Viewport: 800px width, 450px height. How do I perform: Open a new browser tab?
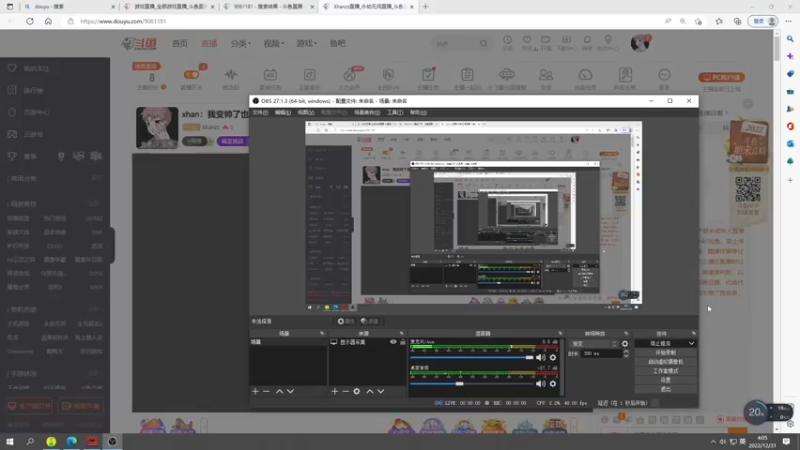click(x=426, y=7)
